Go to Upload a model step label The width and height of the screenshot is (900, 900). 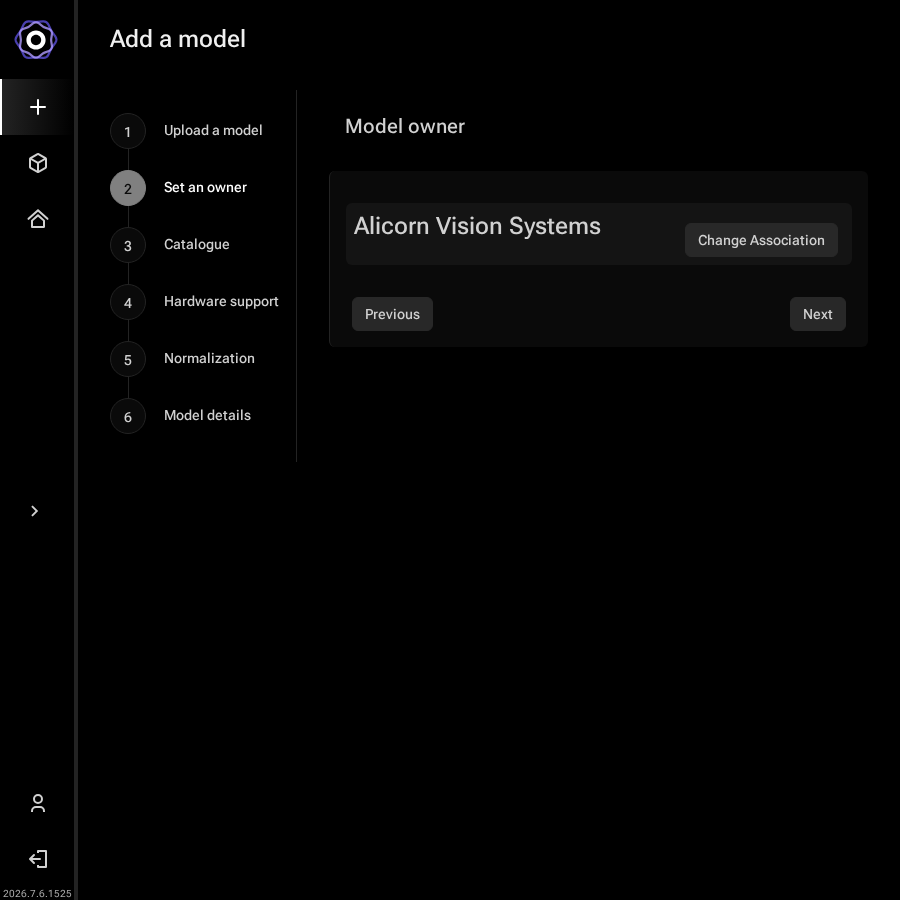point(213,130)
